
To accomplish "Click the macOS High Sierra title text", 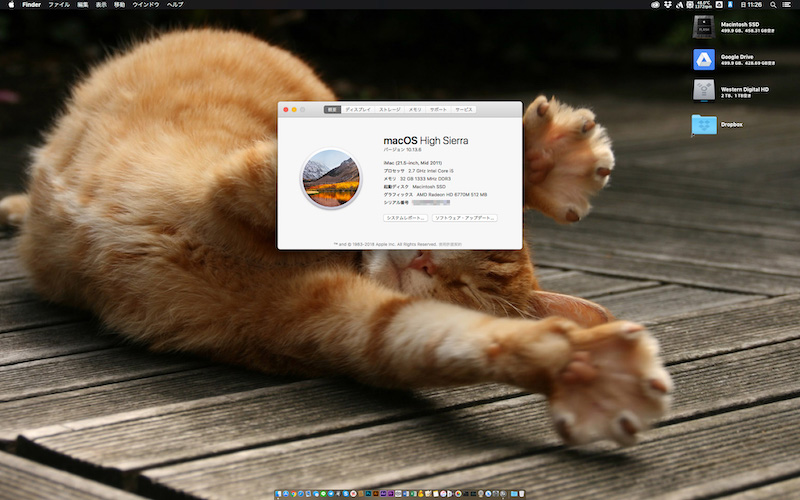I will point(426,140).
